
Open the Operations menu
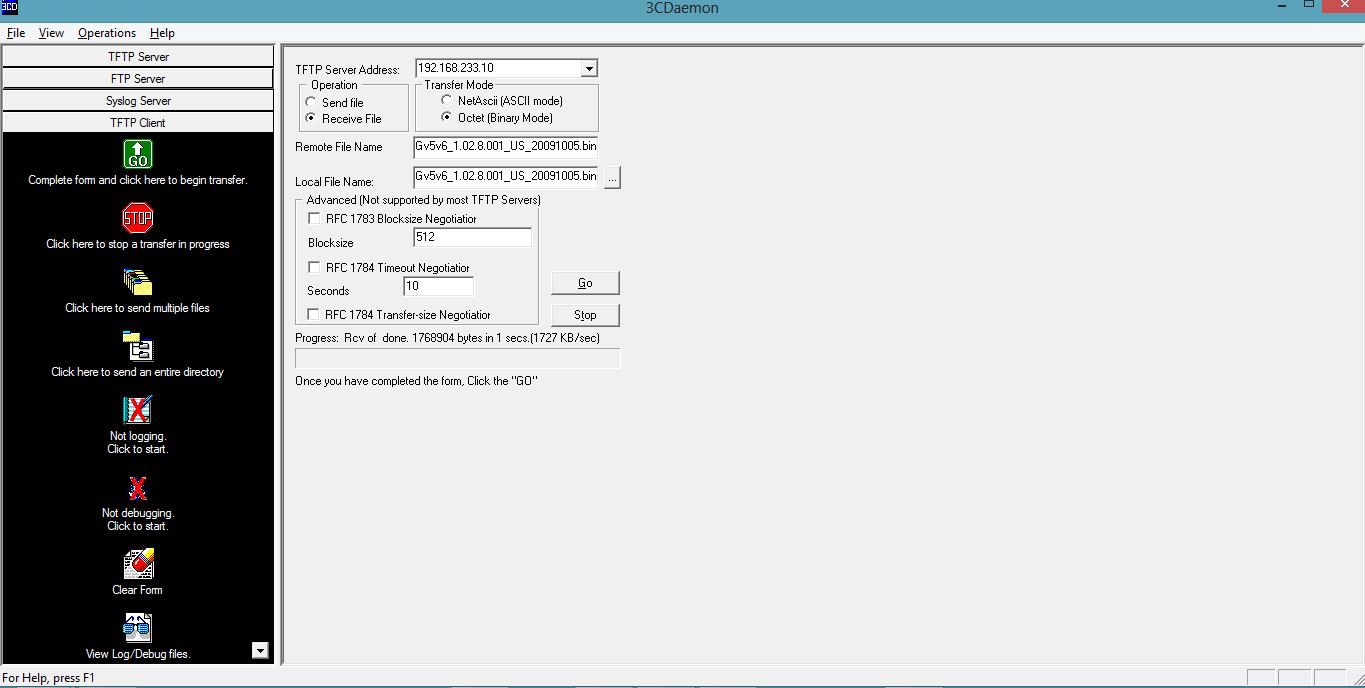click(x=107, y=33)
